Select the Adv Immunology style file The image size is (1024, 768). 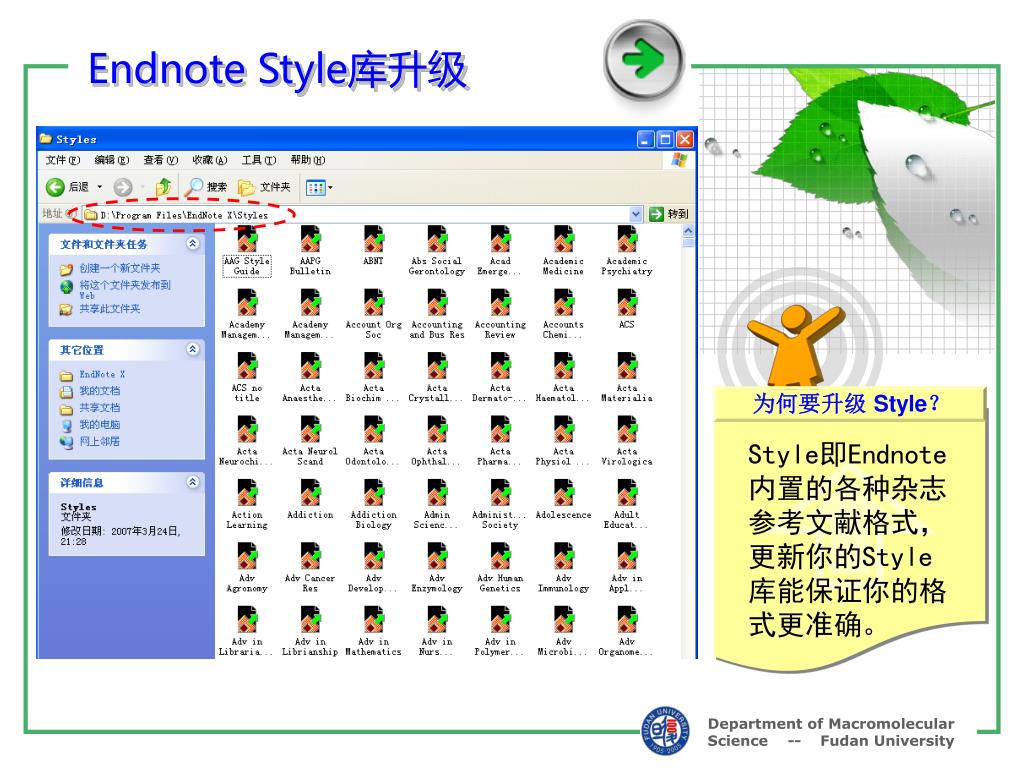pyautogui.click(x=564, y=568)
